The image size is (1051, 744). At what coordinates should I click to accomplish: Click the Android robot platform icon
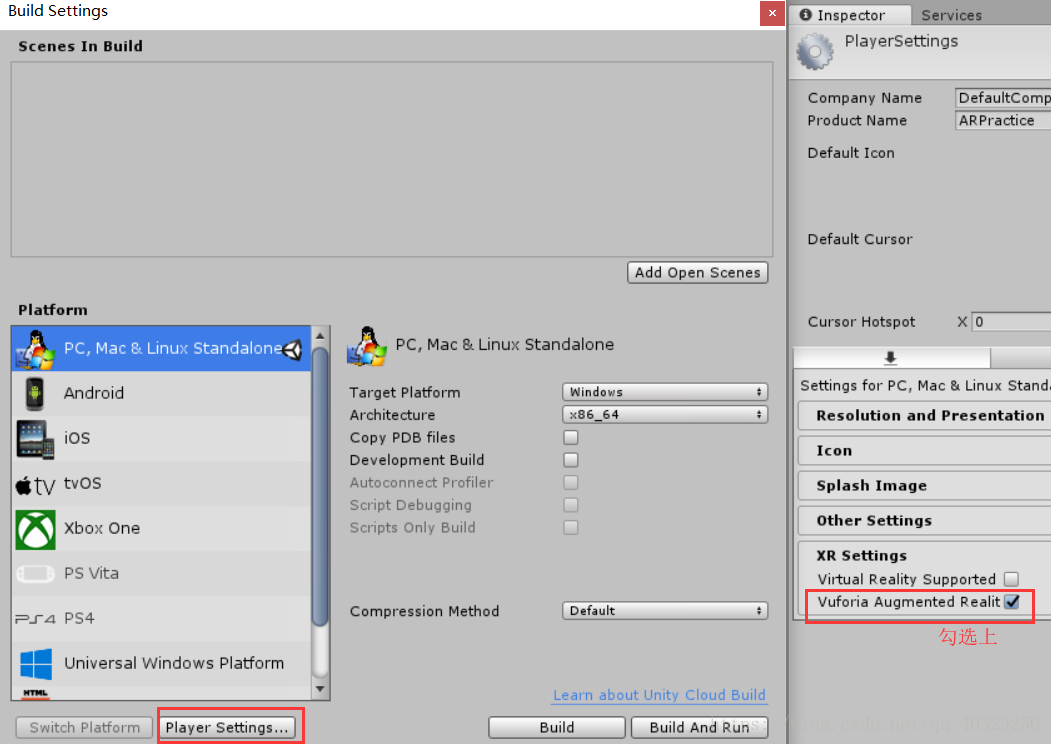pyautogui.click(x=34, y=393)
